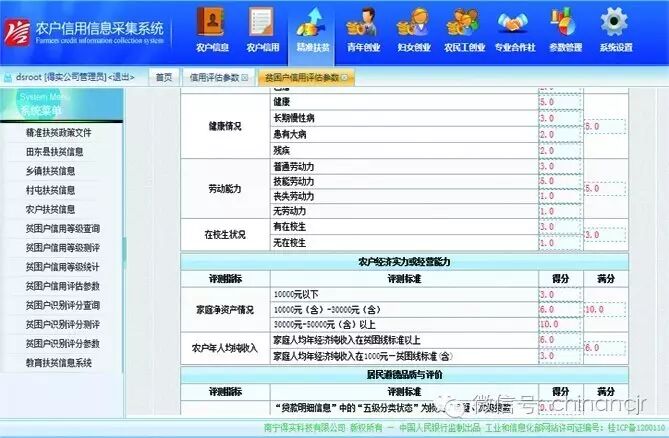Edit score field for 无劳动力 row

[x=560, y=211]
